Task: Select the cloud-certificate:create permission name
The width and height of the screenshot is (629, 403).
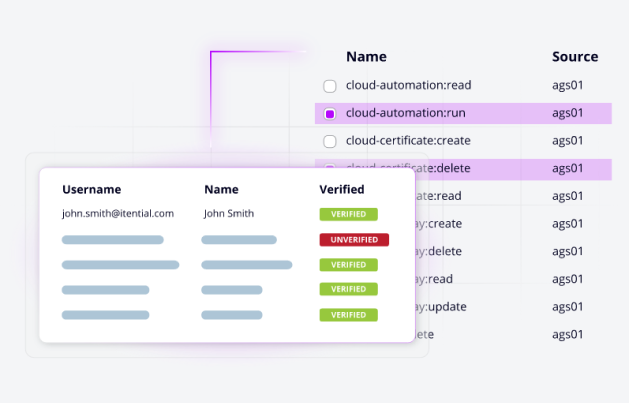Action: [408, 141]
